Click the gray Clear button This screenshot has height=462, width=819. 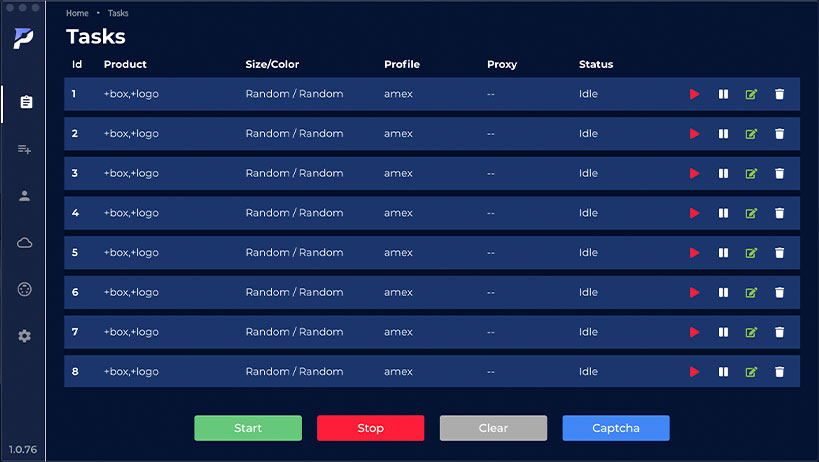pos(494,428)
